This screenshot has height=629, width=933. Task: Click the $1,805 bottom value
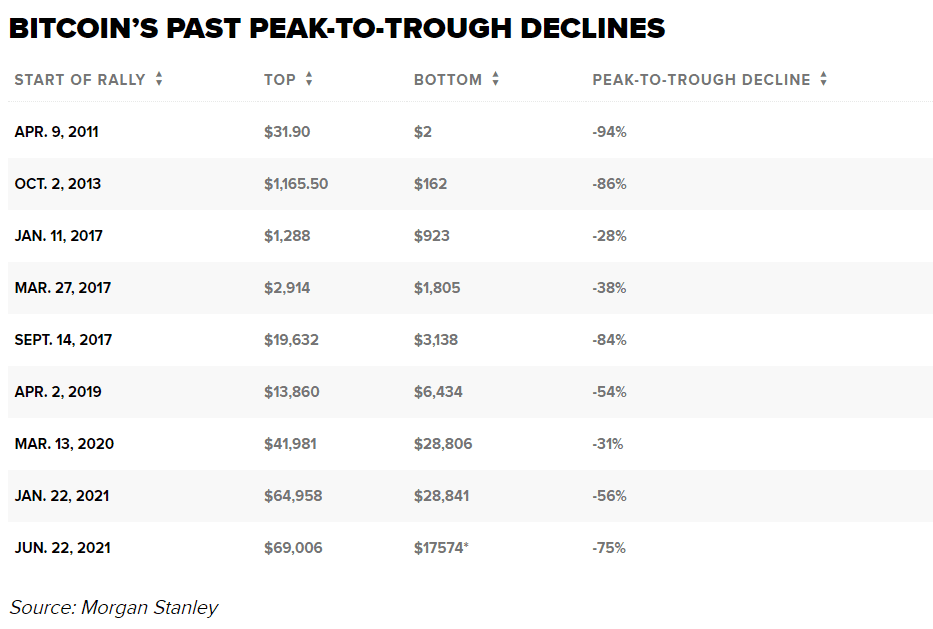[x=437, y=288]
